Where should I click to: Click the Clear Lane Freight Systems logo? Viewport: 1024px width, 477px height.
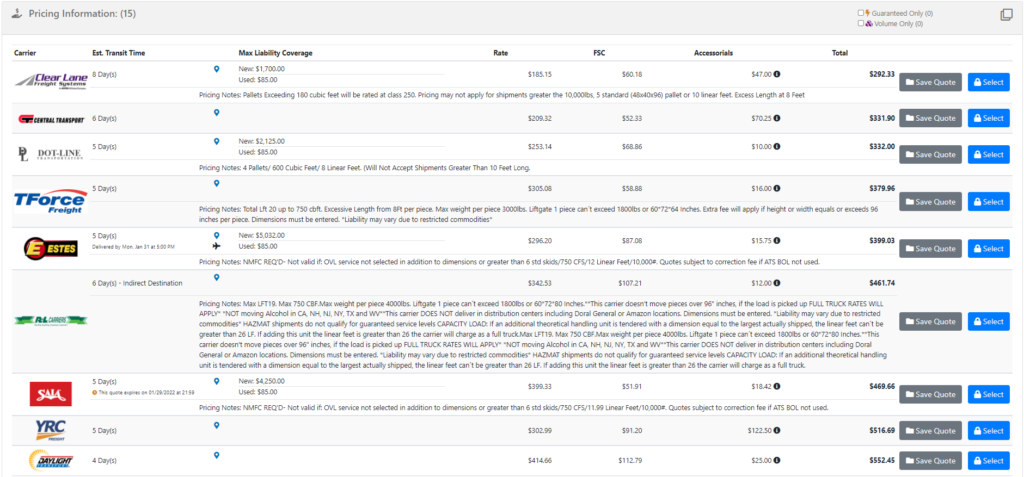(x=51, y=80)
